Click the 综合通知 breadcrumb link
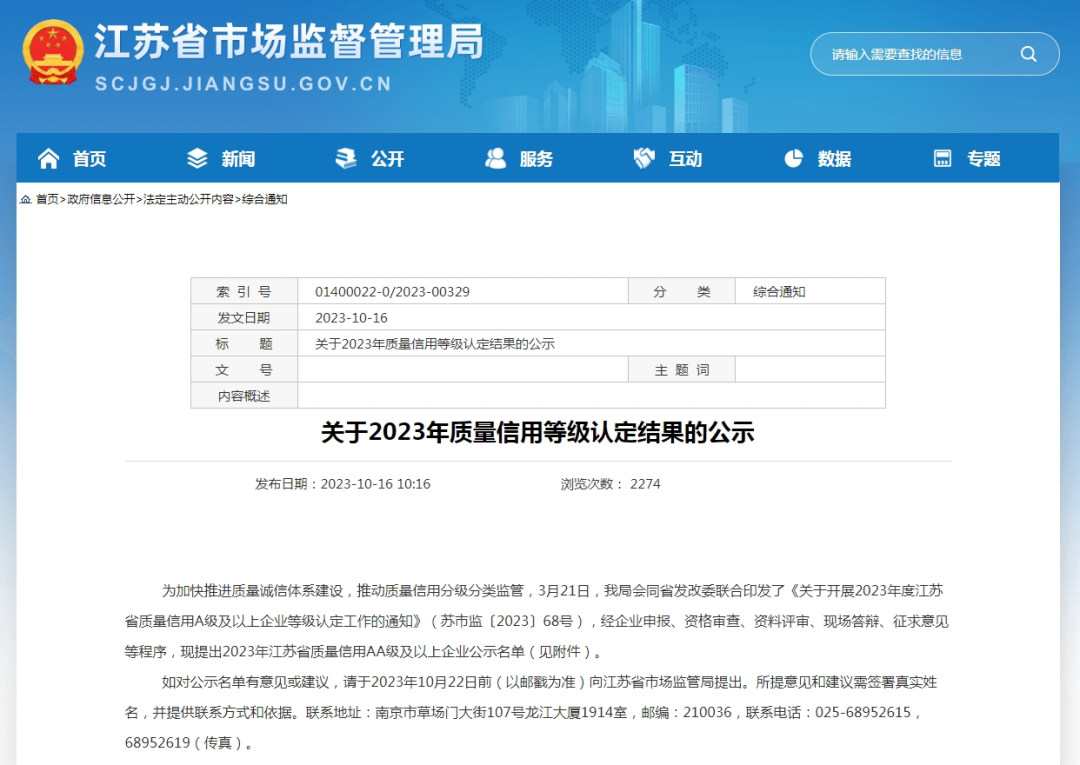Image resolution: width=1080 pixels, height=765 pixels. (x=264, y=199)
